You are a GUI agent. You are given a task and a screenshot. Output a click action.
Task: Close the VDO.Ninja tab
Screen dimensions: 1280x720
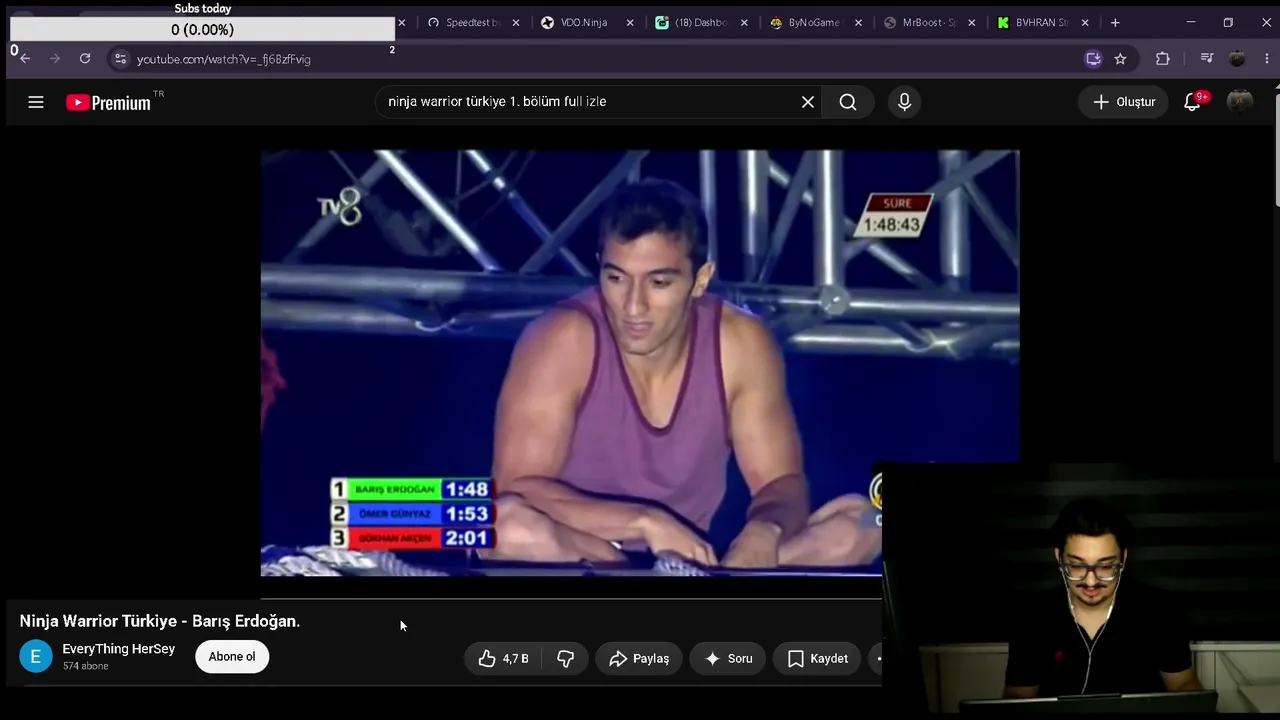pyautogui.click(x=630, y=23)
